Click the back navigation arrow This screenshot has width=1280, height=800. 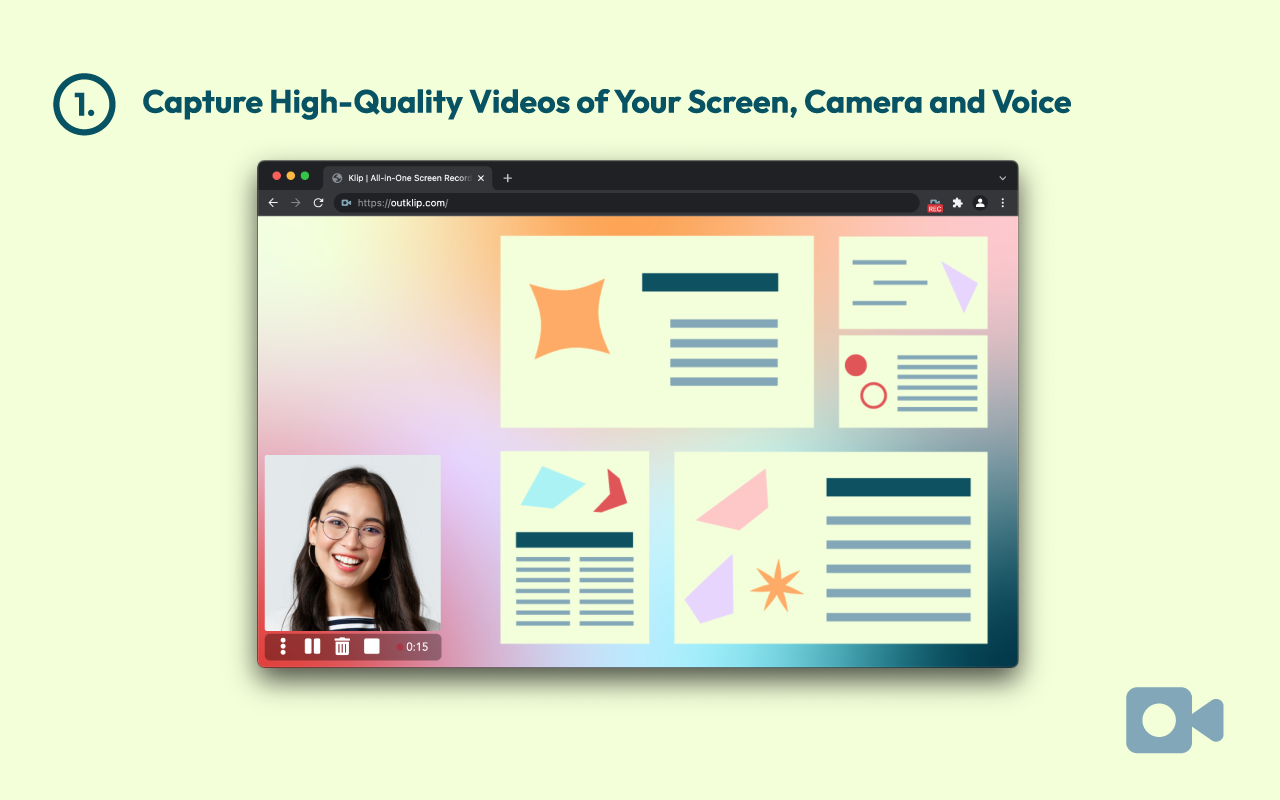coord(273,202)
